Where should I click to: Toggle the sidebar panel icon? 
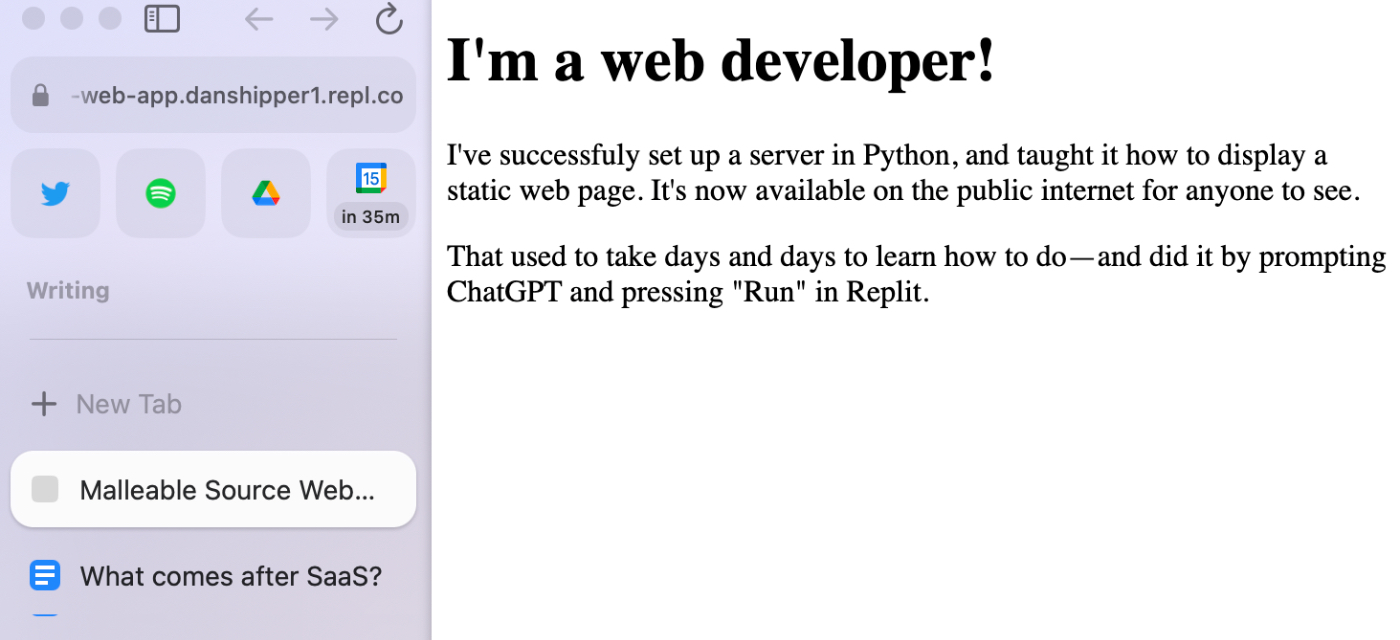[x=162, y=19]
